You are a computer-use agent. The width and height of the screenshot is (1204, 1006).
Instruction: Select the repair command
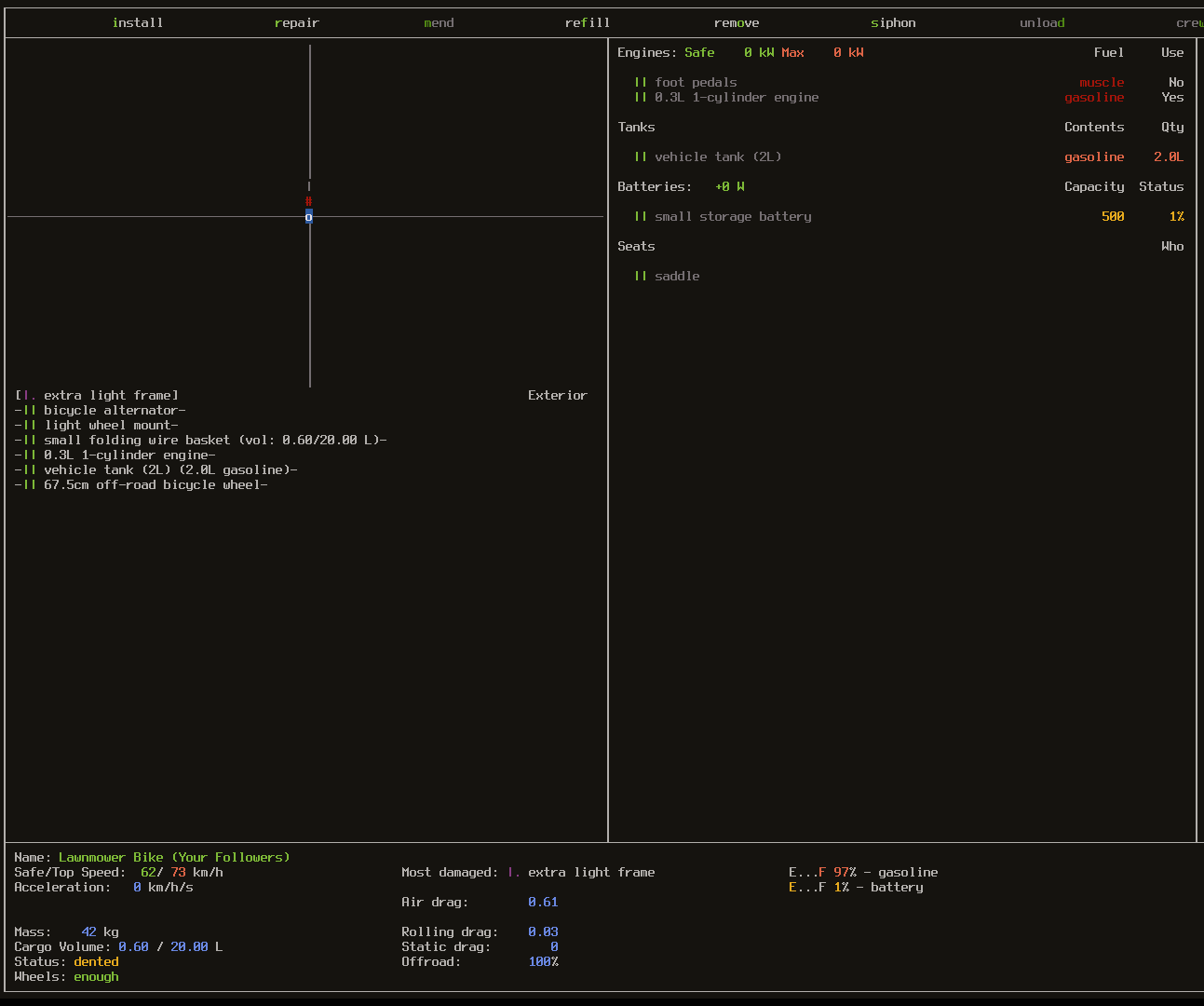(x=297, y=23)
